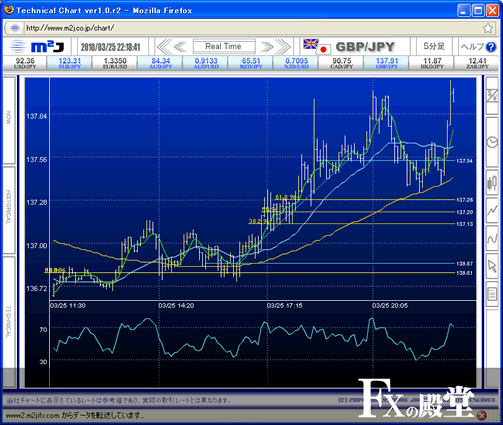Select the EUR/JPY 123.31 rate tab
The height and width of the screenshot is (425, 503).
(70, 63)
